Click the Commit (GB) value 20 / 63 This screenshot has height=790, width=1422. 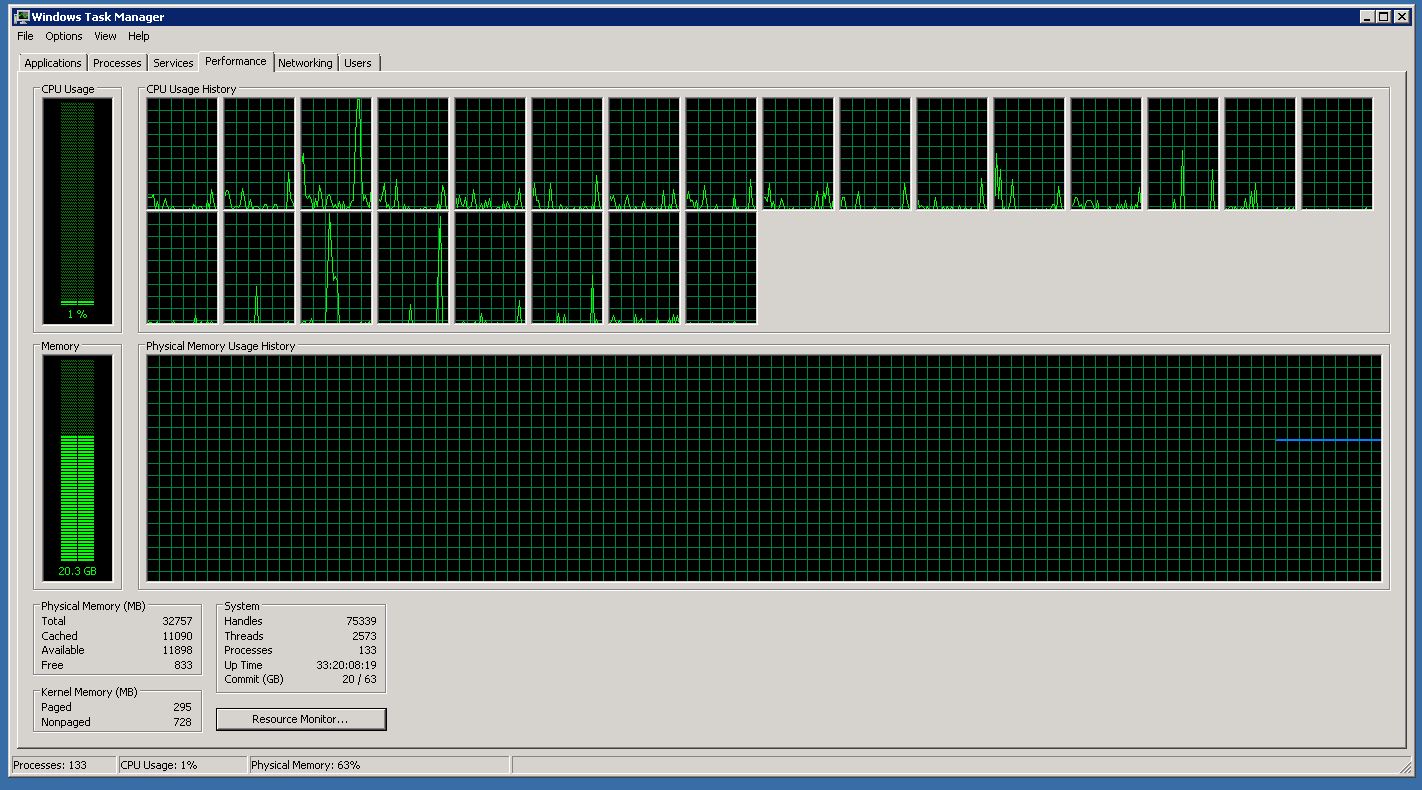pos(360,679)
